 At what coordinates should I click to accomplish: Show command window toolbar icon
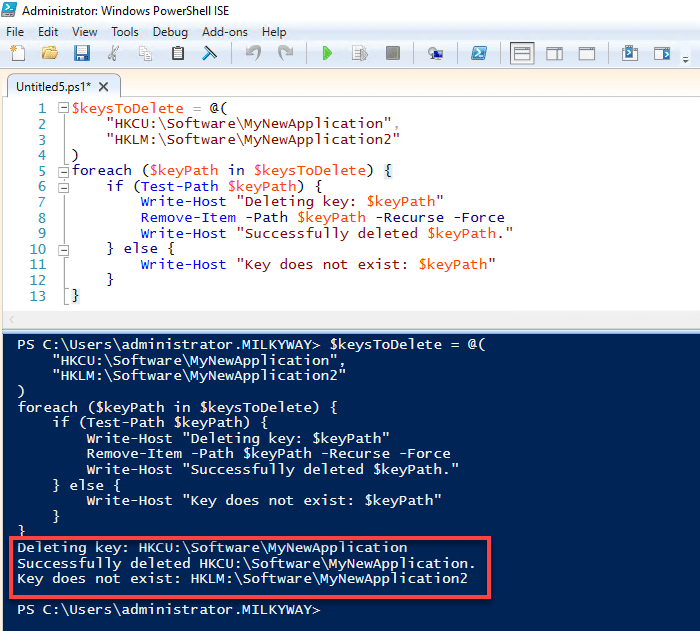[630, 54]
